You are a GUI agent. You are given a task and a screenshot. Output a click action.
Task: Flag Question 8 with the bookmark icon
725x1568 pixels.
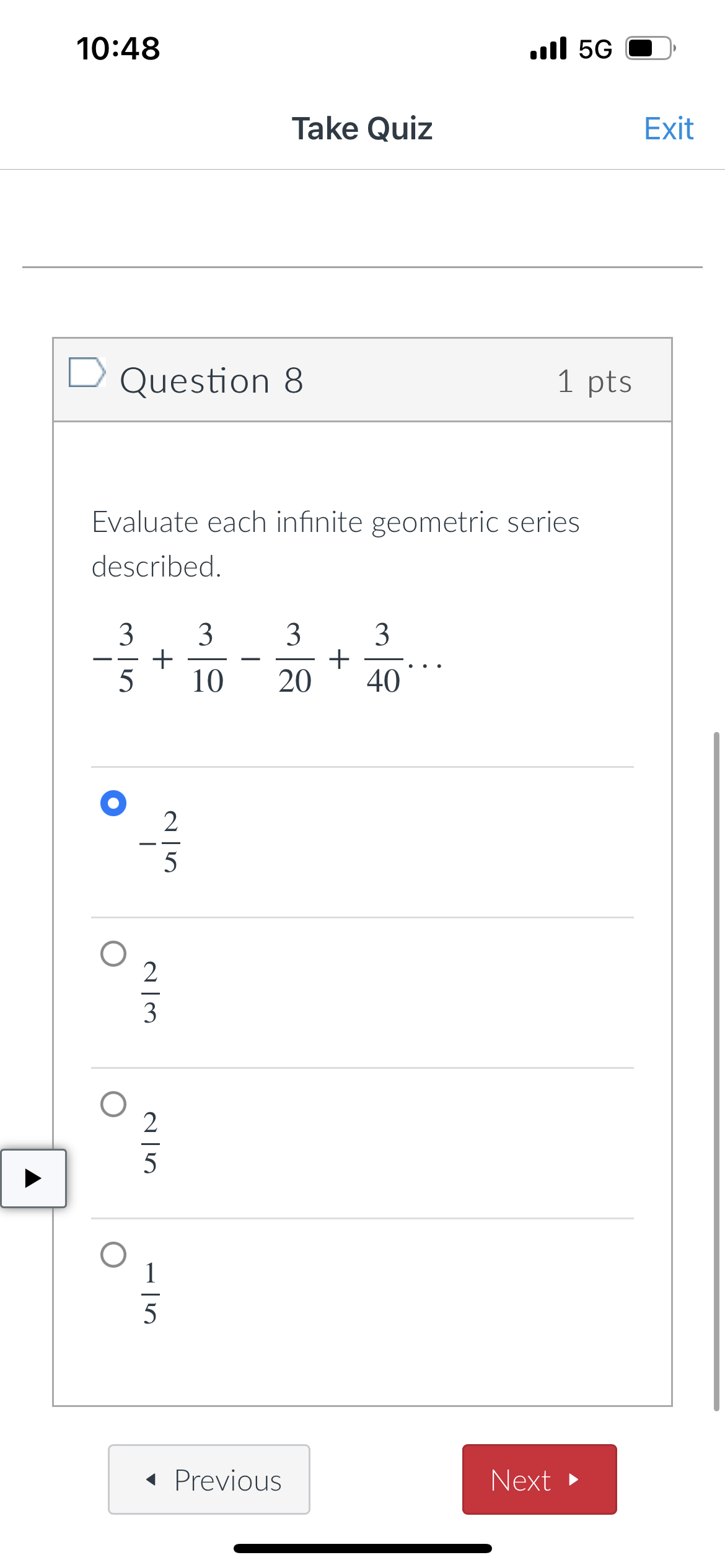(x=86, y=373)
